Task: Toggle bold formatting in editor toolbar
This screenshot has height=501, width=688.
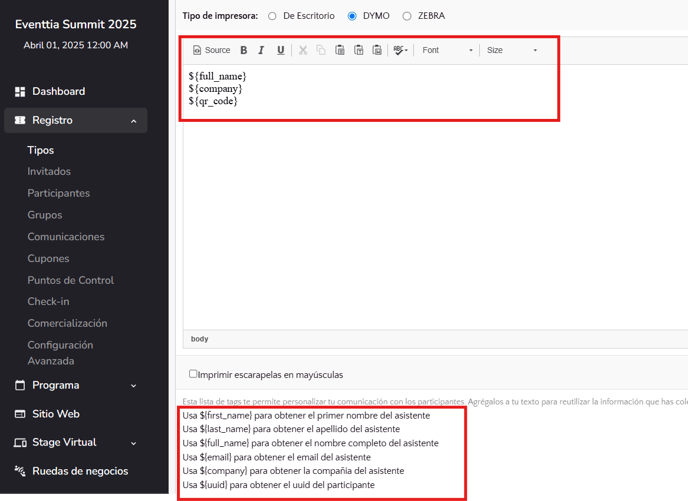Action: click(x=243, y=50)
